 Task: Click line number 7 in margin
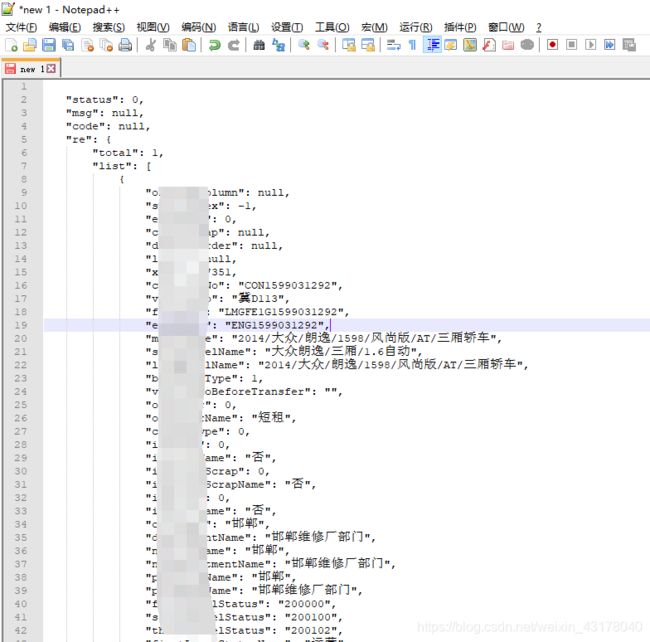click(24, 166)
